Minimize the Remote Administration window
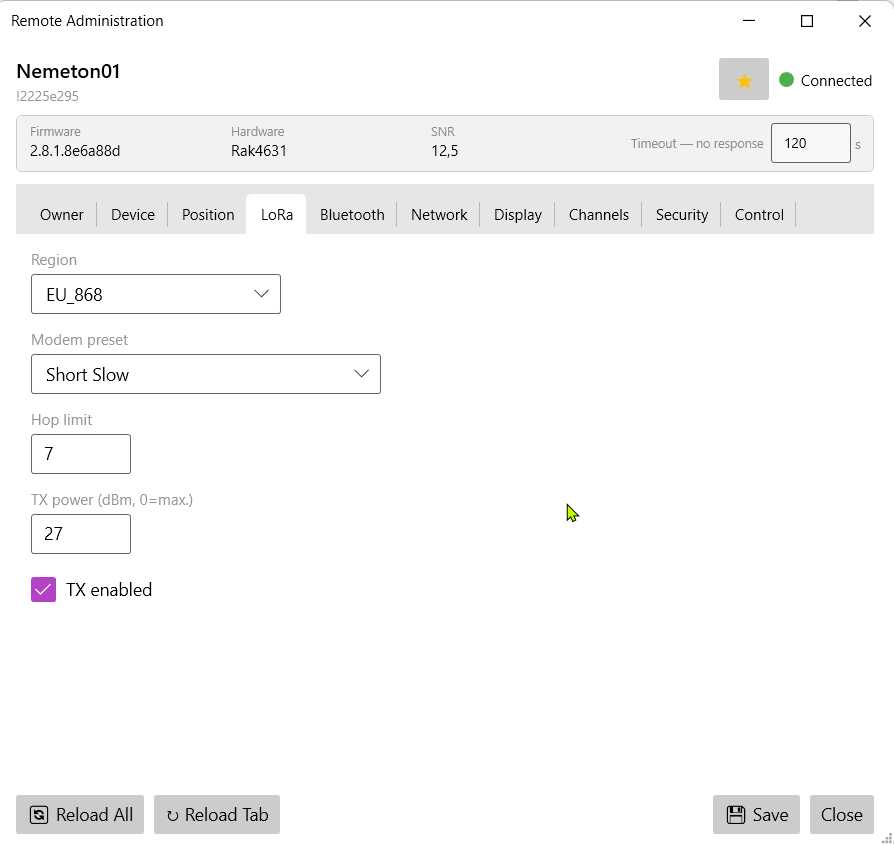This screenshot has width=894, height=844. point(749,21)
